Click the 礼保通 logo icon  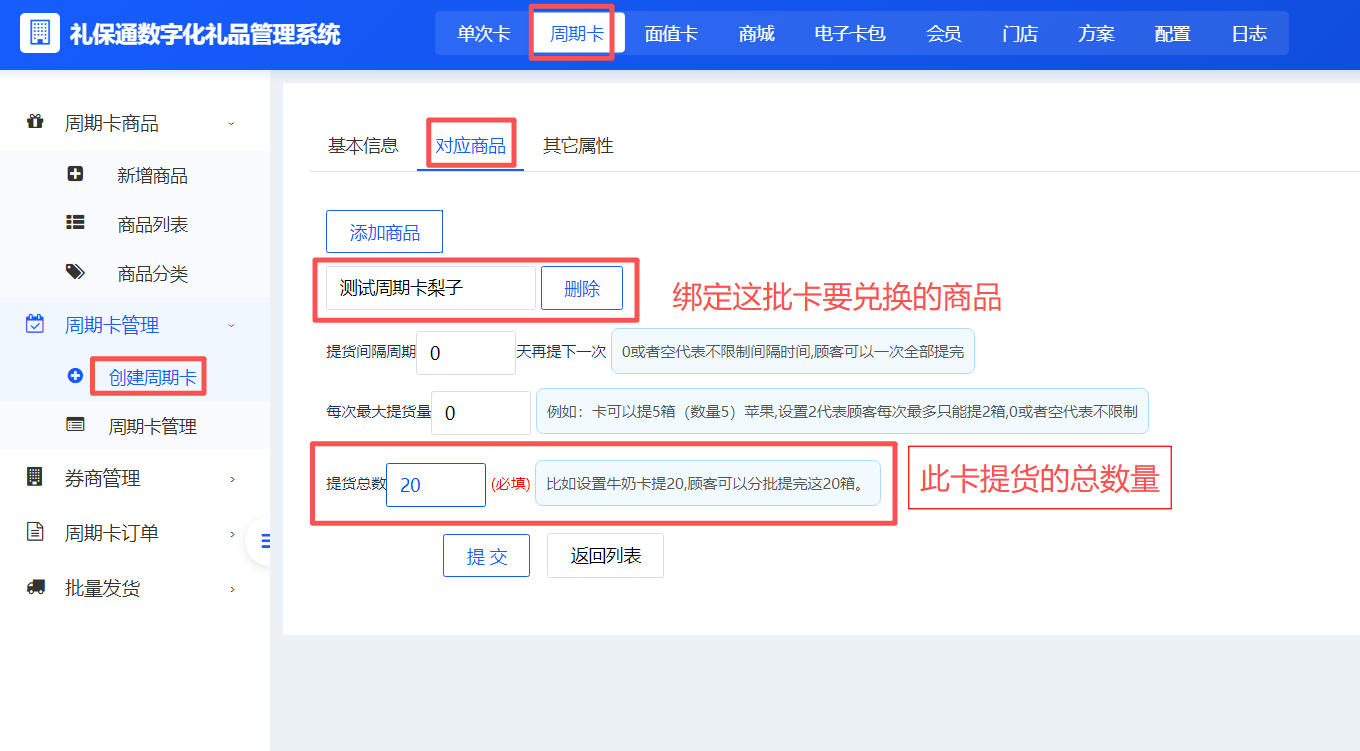(x=39, y=33)
